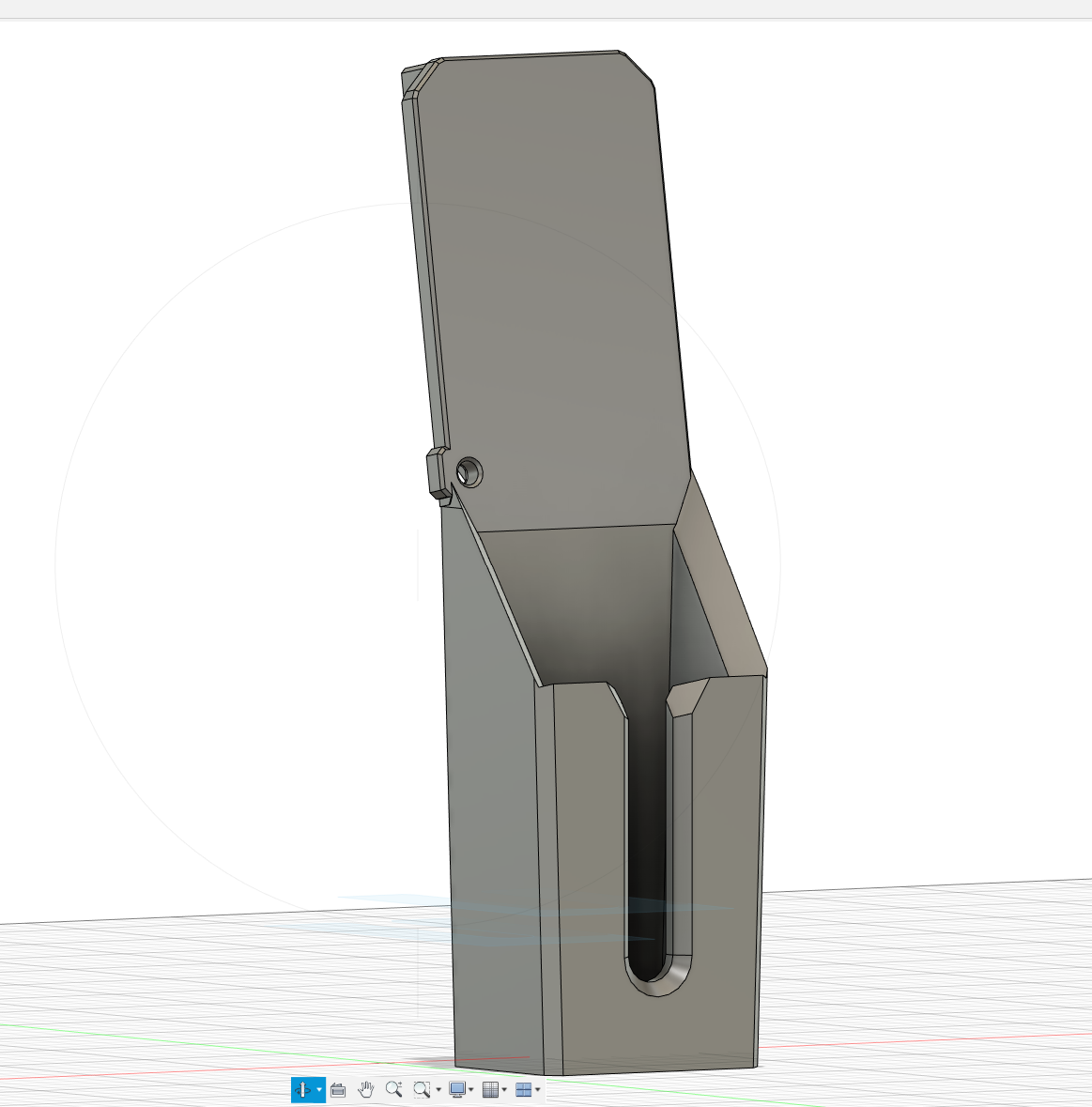Activate the Look At tool
The image size is (1092, 1107).
(339, 1090)
